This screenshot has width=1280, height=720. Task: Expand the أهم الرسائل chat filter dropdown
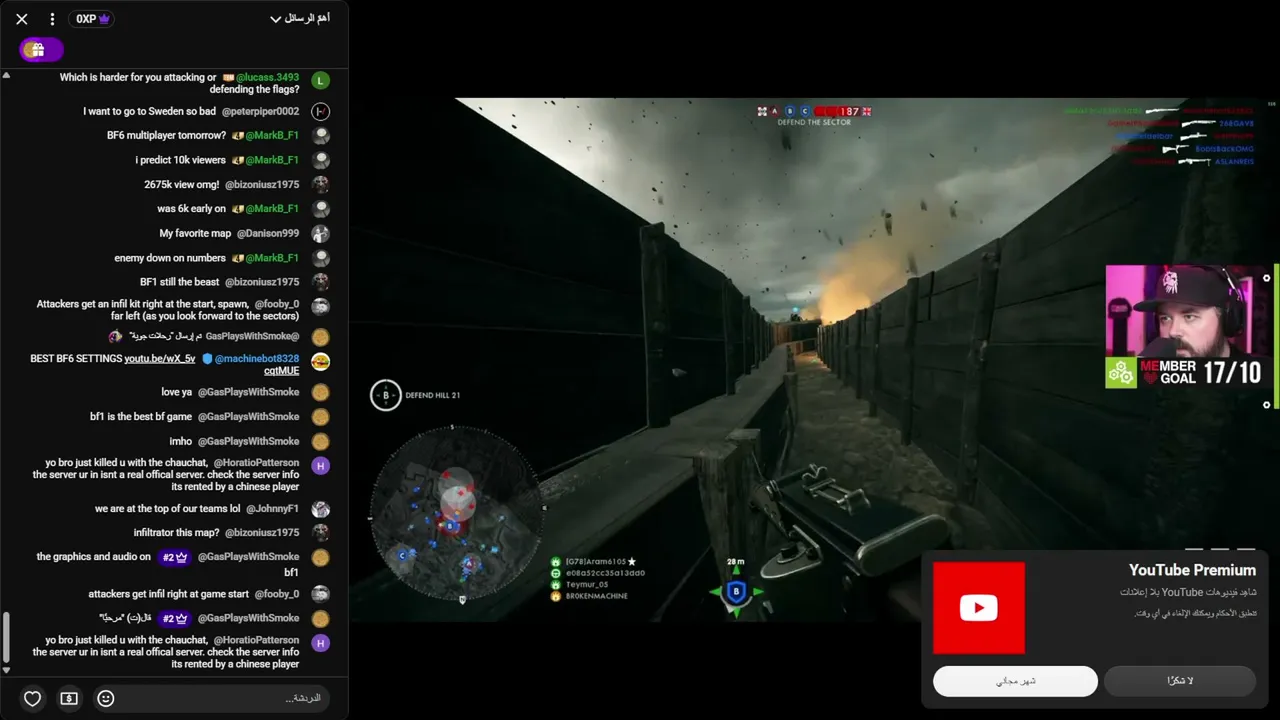point(300,19)
